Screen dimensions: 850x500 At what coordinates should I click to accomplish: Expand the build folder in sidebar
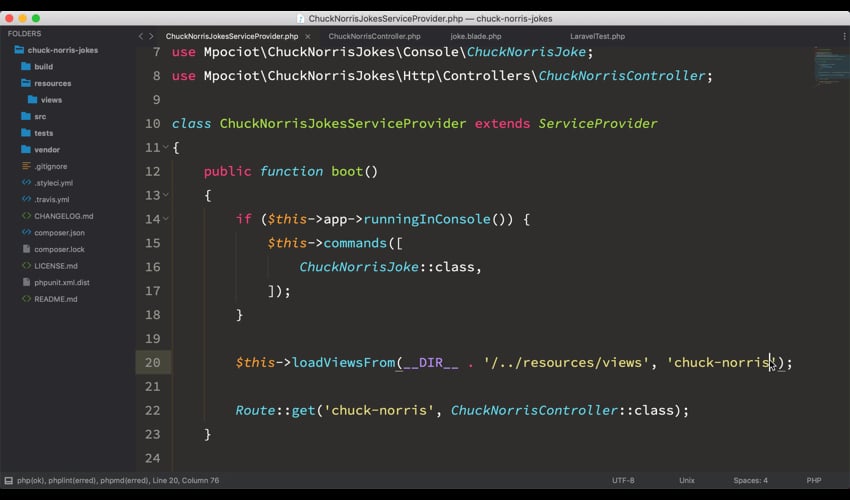click(43, 67)
